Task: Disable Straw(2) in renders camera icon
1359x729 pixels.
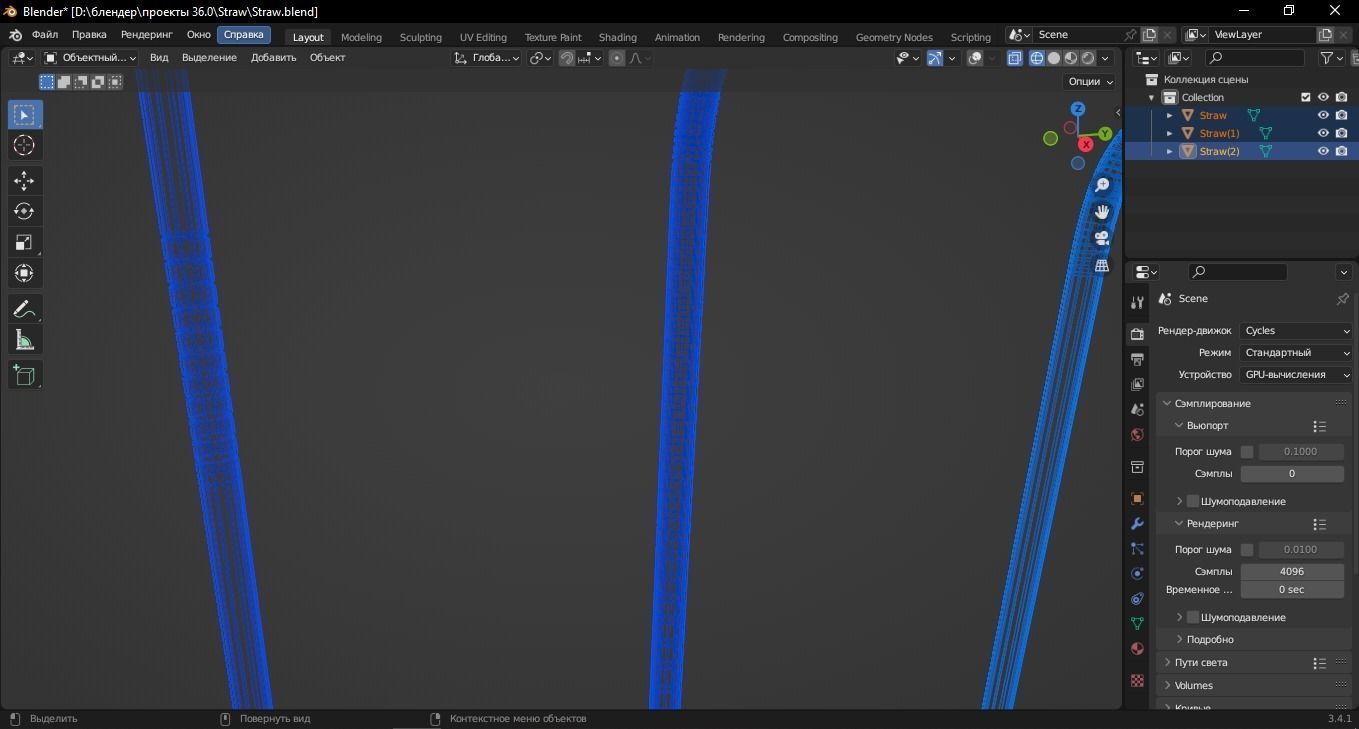Action: pyautogui.click(x=1341, y=151)
